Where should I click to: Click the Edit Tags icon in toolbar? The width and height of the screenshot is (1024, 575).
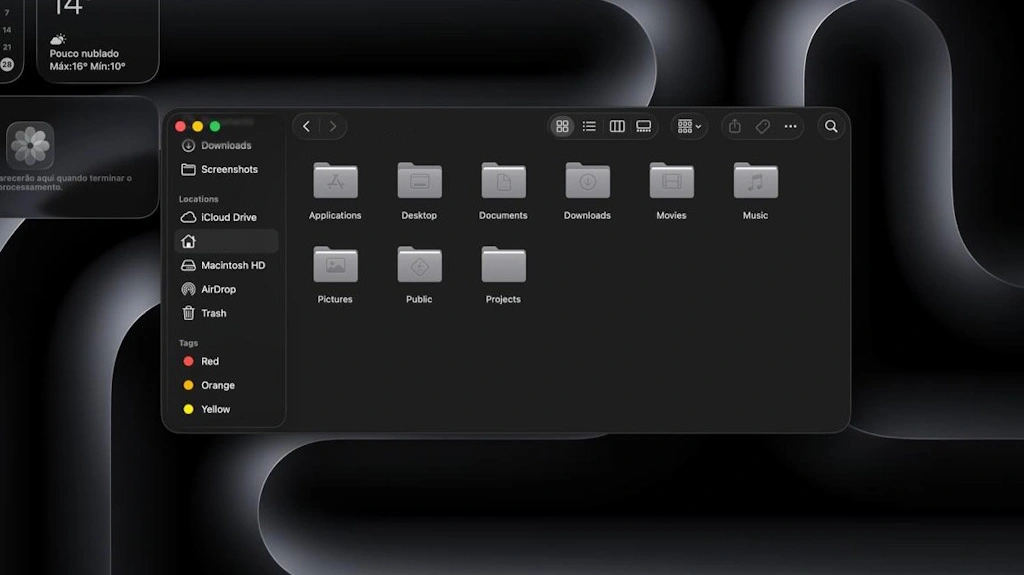click(x=762, y=126)
